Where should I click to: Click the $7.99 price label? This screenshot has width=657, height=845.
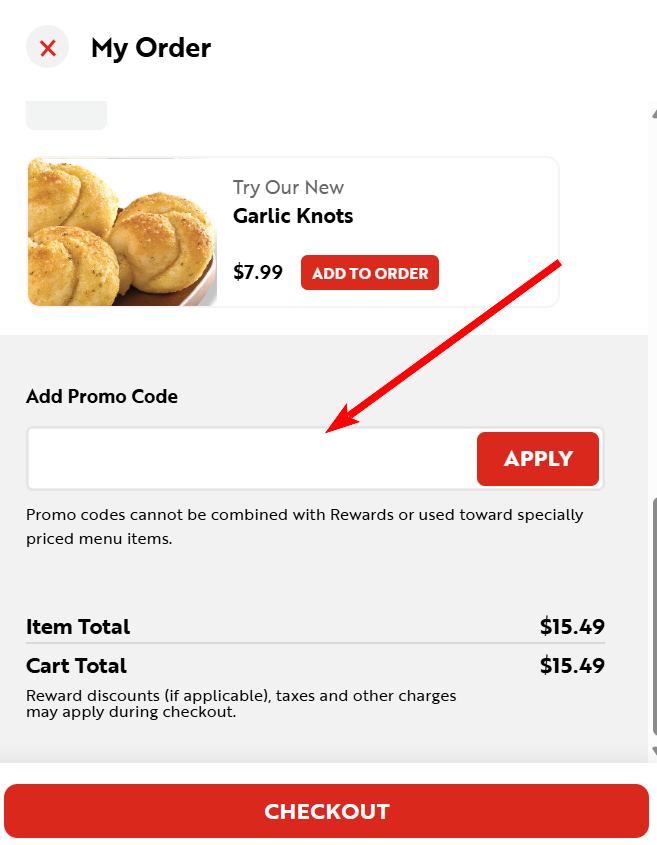pyautogui.click(x=257, y=272)
